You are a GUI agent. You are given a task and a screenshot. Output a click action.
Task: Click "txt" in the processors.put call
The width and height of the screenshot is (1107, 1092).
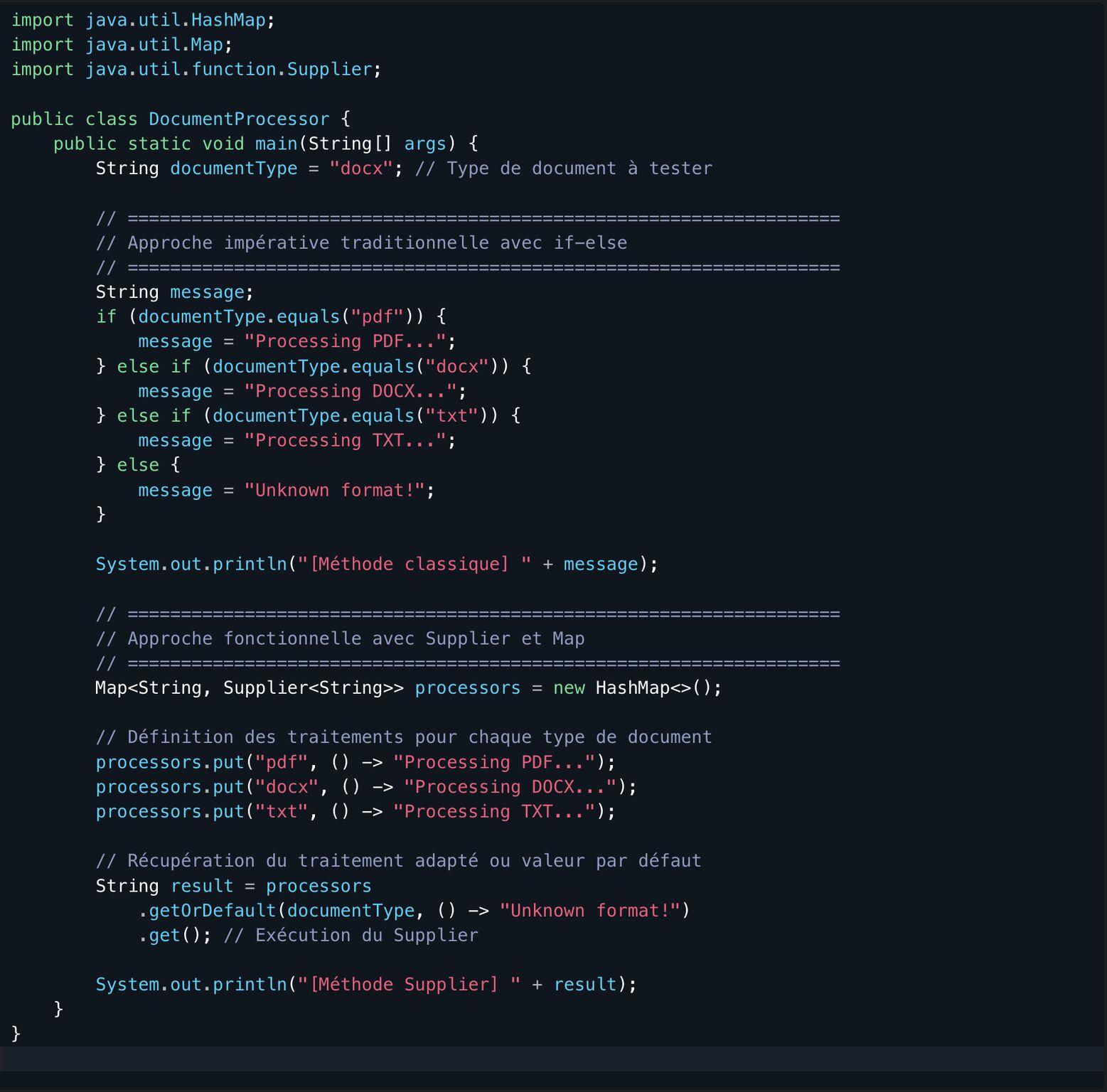coord(282,811)
